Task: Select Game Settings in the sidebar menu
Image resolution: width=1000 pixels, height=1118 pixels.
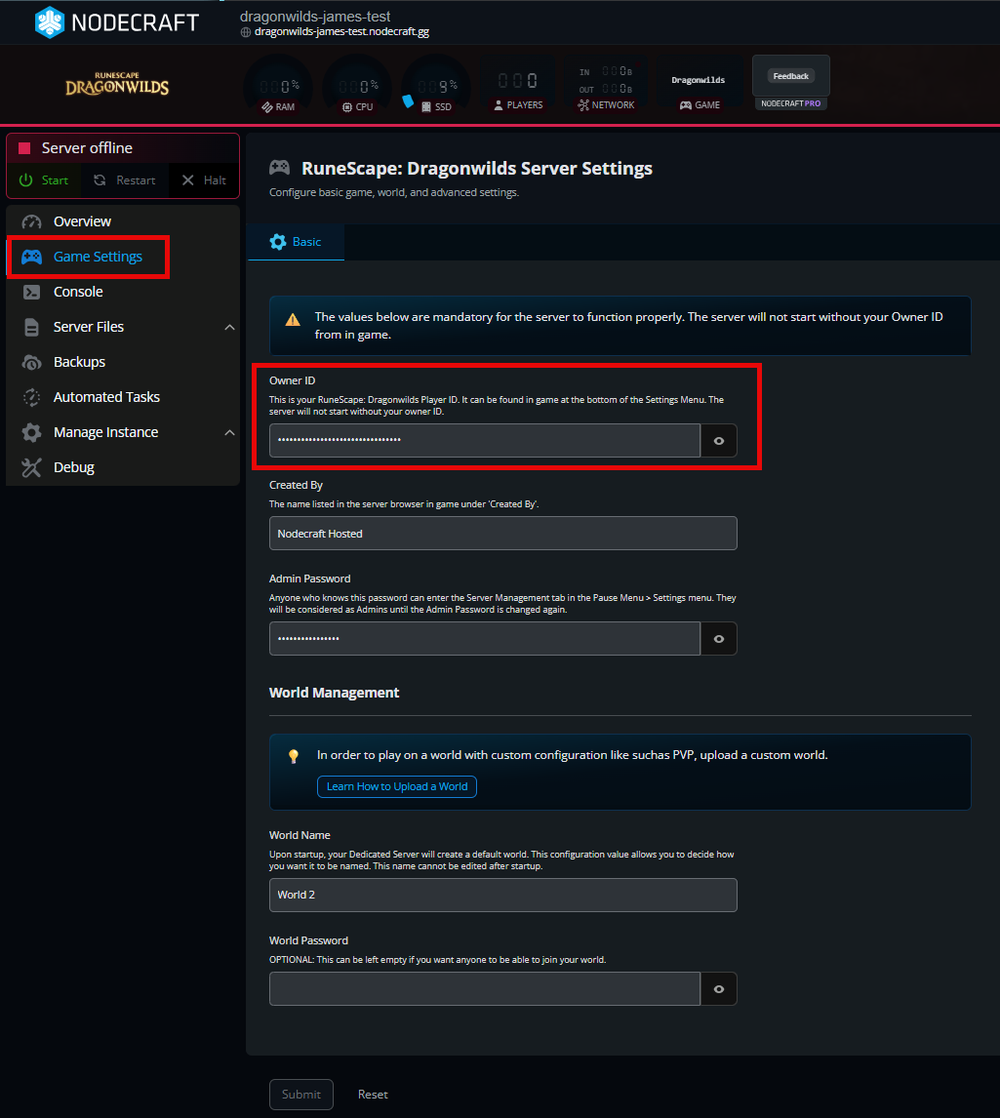Action: pos(96,256)
